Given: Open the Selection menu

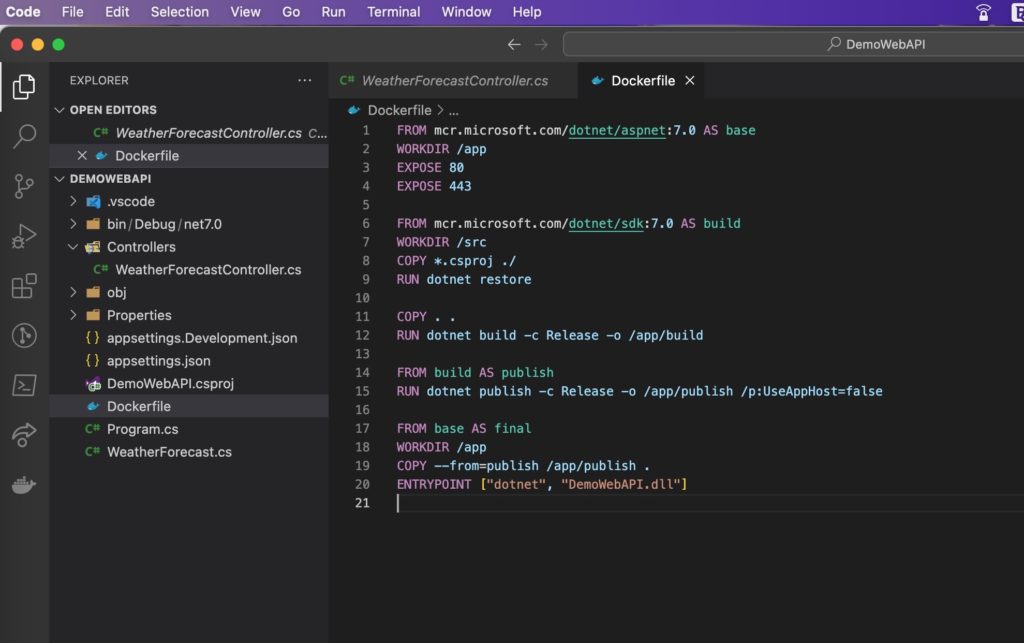Looking at the screenshot, I should (x=180, y=12).
